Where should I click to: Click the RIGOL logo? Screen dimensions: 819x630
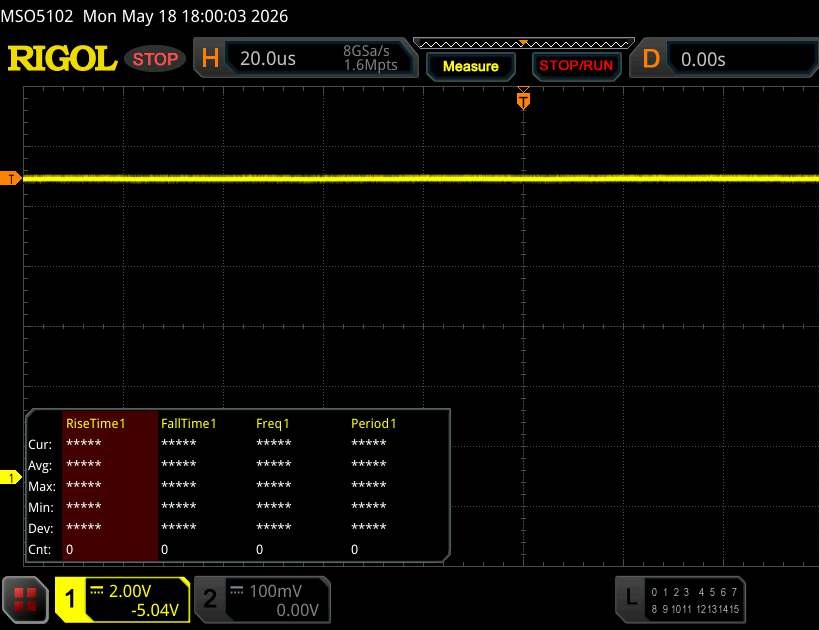[x=62, y=58]
